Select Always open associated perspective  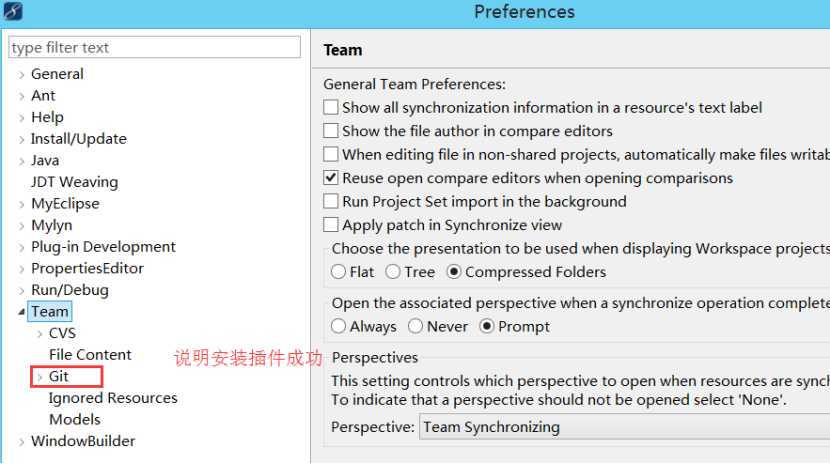pyautogui.click(x=338, y=326)
